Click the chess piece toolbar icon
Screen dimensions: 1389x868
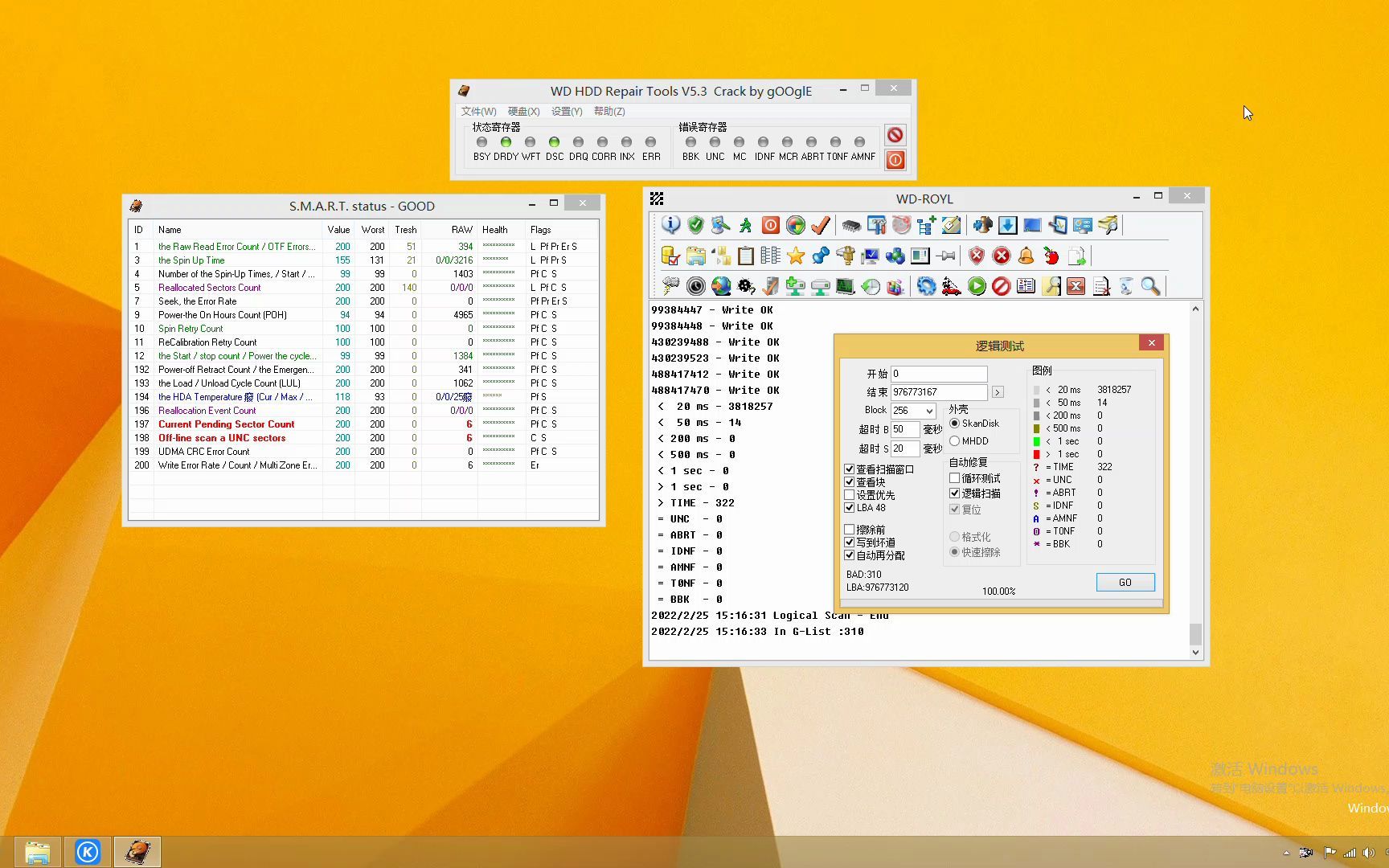click(982, 225)
